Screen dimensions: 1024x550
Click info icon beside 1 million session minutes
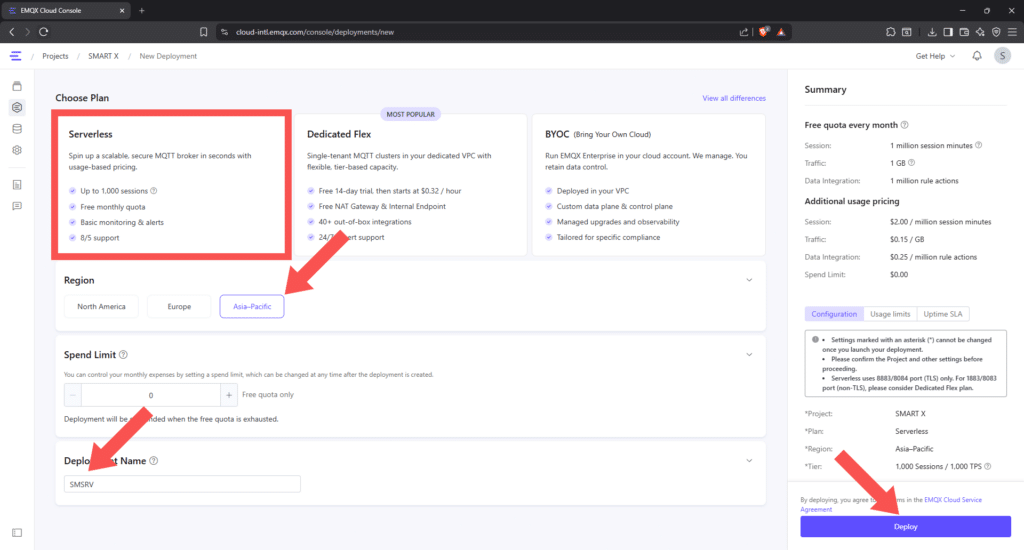point(978,145)
